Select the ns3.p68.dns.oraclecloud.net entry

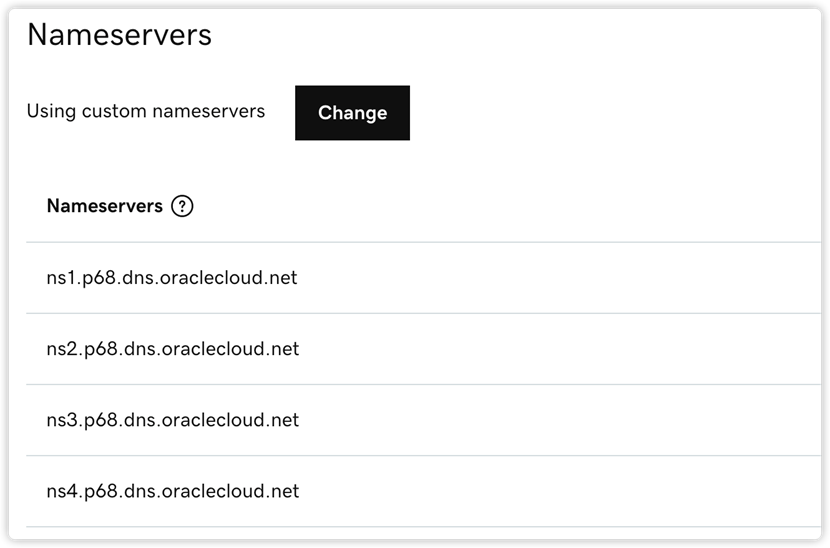point(172,420)
